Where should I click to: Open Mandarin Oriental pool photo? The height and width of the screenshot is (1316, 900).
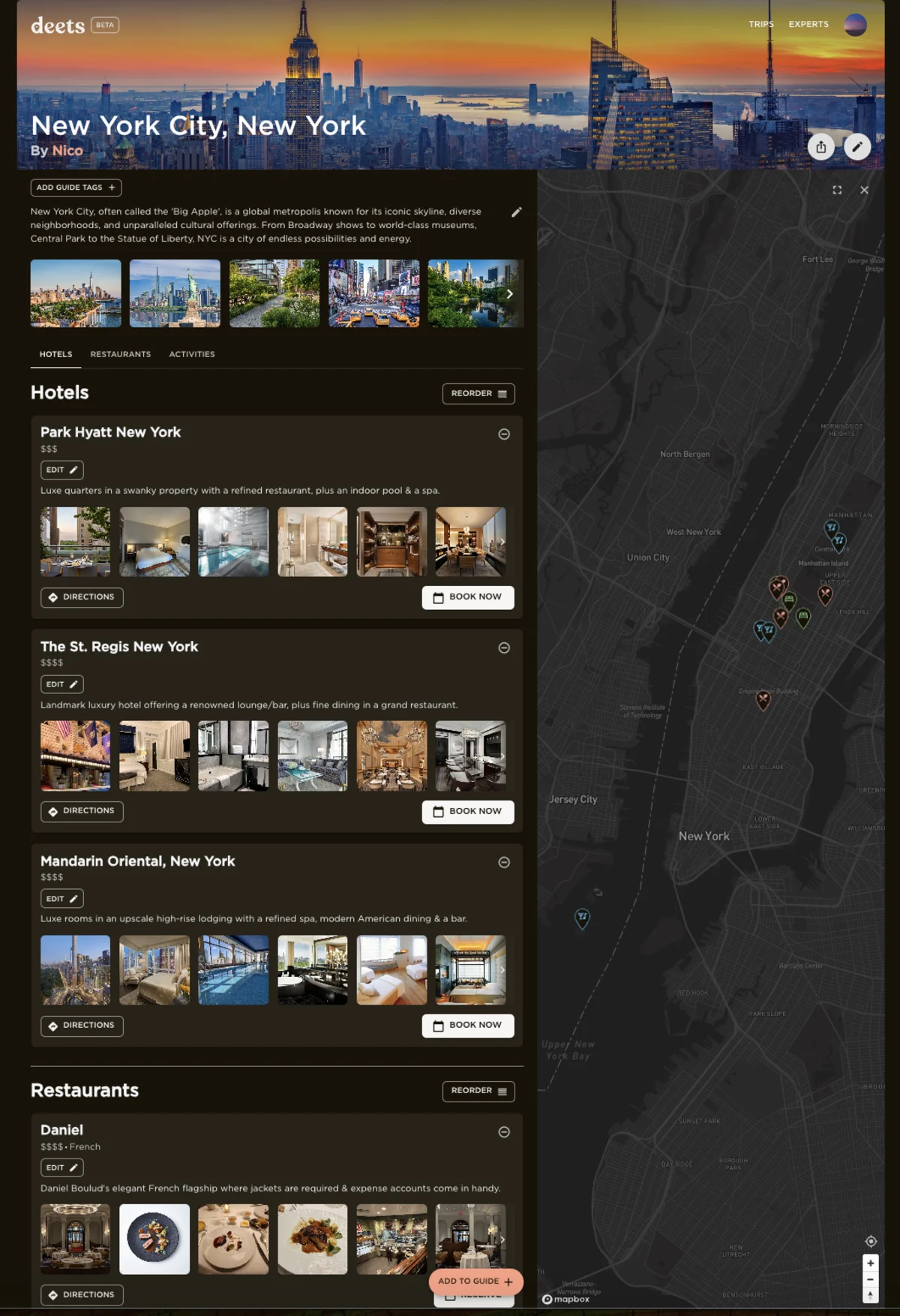tap(233, 970)
